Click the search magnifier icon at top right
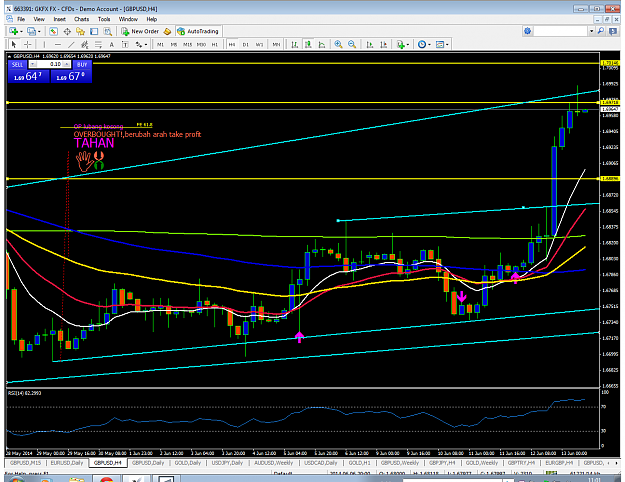 pyautogui.click(x=601, y=31)
